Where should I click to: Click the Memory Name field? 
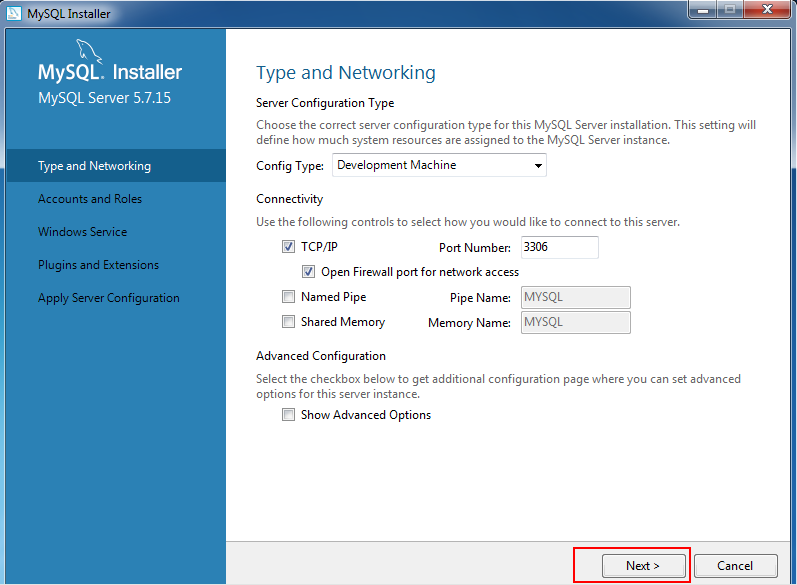coord(575,322)
